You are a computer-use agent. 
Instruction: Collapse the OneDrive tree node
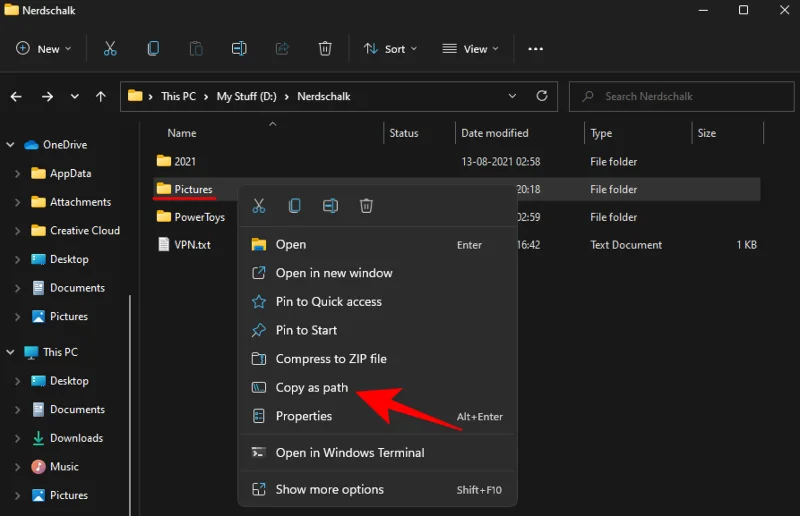10,145
